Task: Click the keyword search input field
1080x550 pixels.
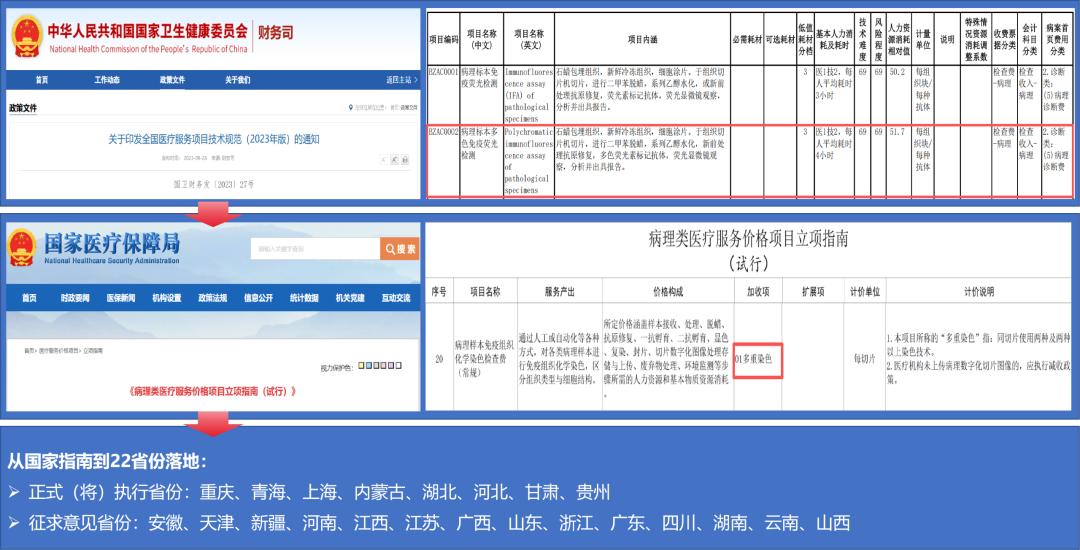Action: click(315, 248)
